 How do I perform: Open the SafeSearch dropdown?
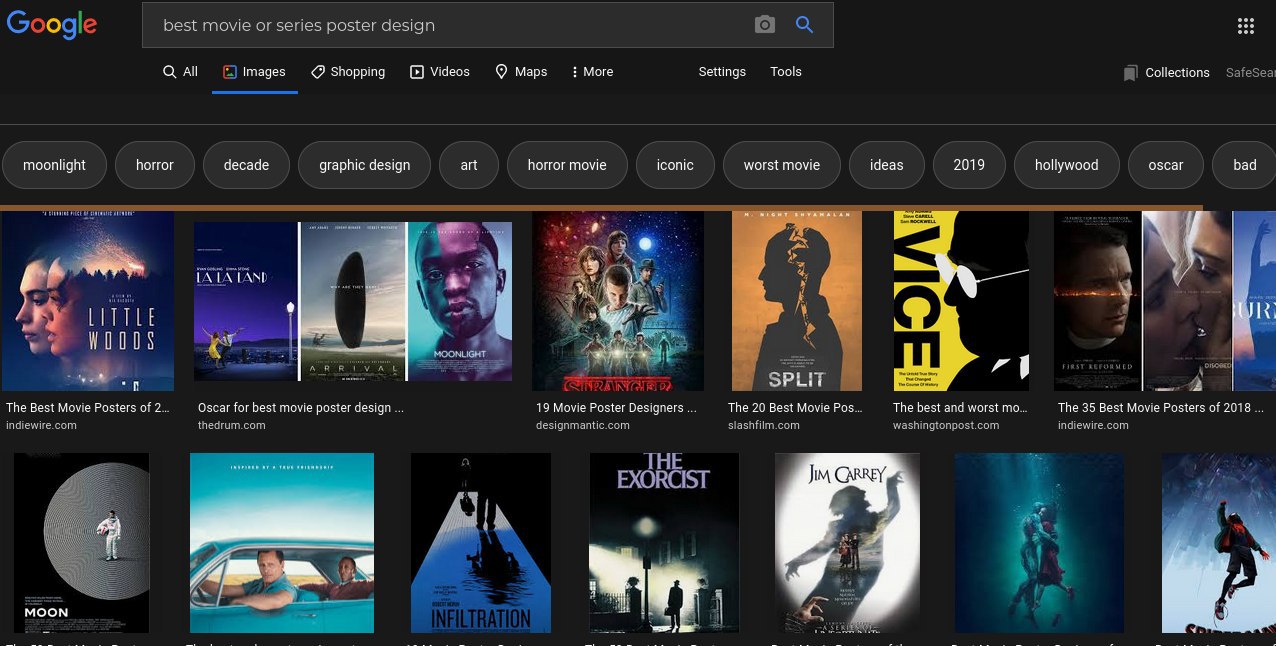[1250, 73]
